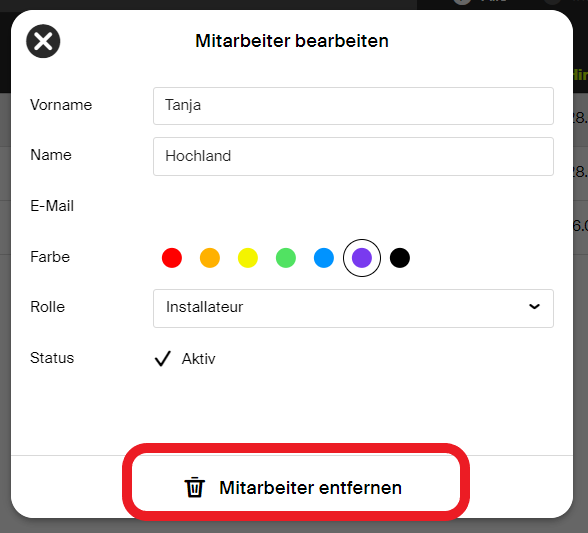Viewport: 588px width, 533px height.
Task: Choose the yellow color swatch
Action: (248, 258)
